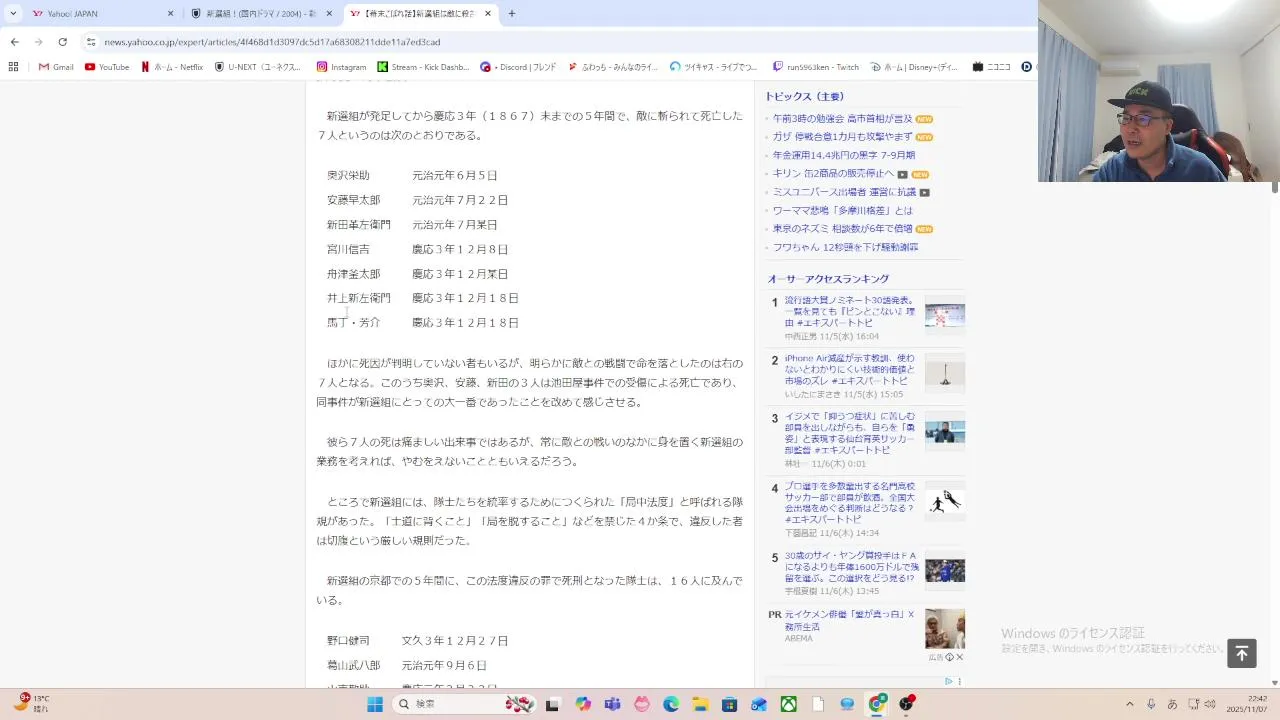Click thumbnail of ranking 4 soccer article
Viewport: 1280px width, 720px height.
pyautogui.click(x=944, y=501)
